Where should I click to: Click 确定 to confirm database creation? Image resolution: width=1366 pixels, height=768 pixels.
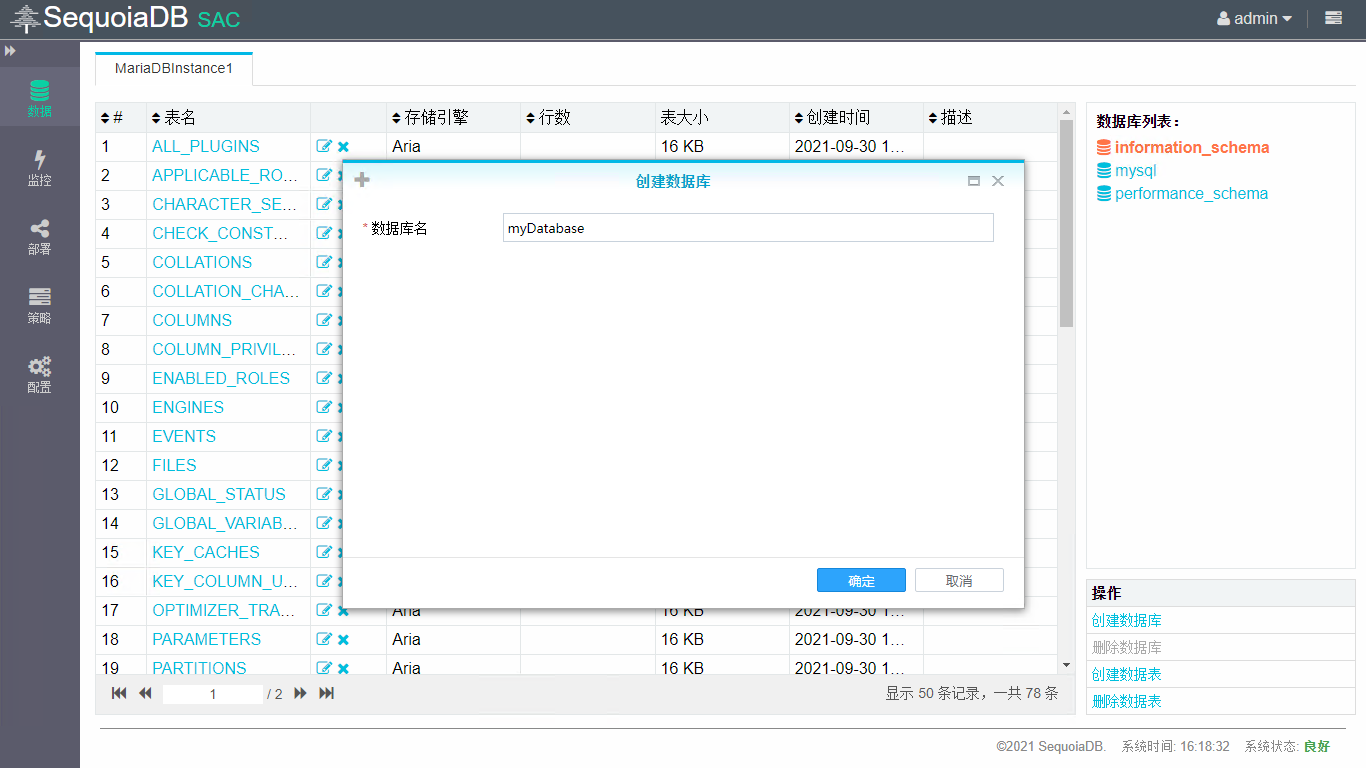861,581
